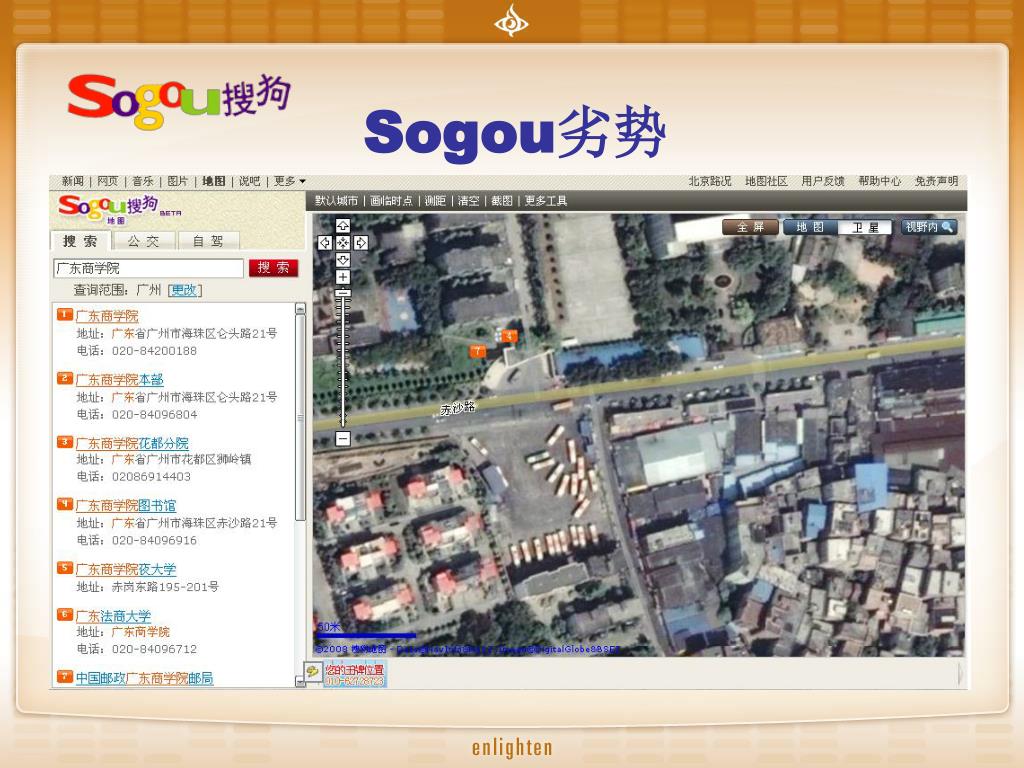Open the result 广东商学院花都分院
The height and width of the screenshot is (768, 1024).
click(x=132, y=443)
